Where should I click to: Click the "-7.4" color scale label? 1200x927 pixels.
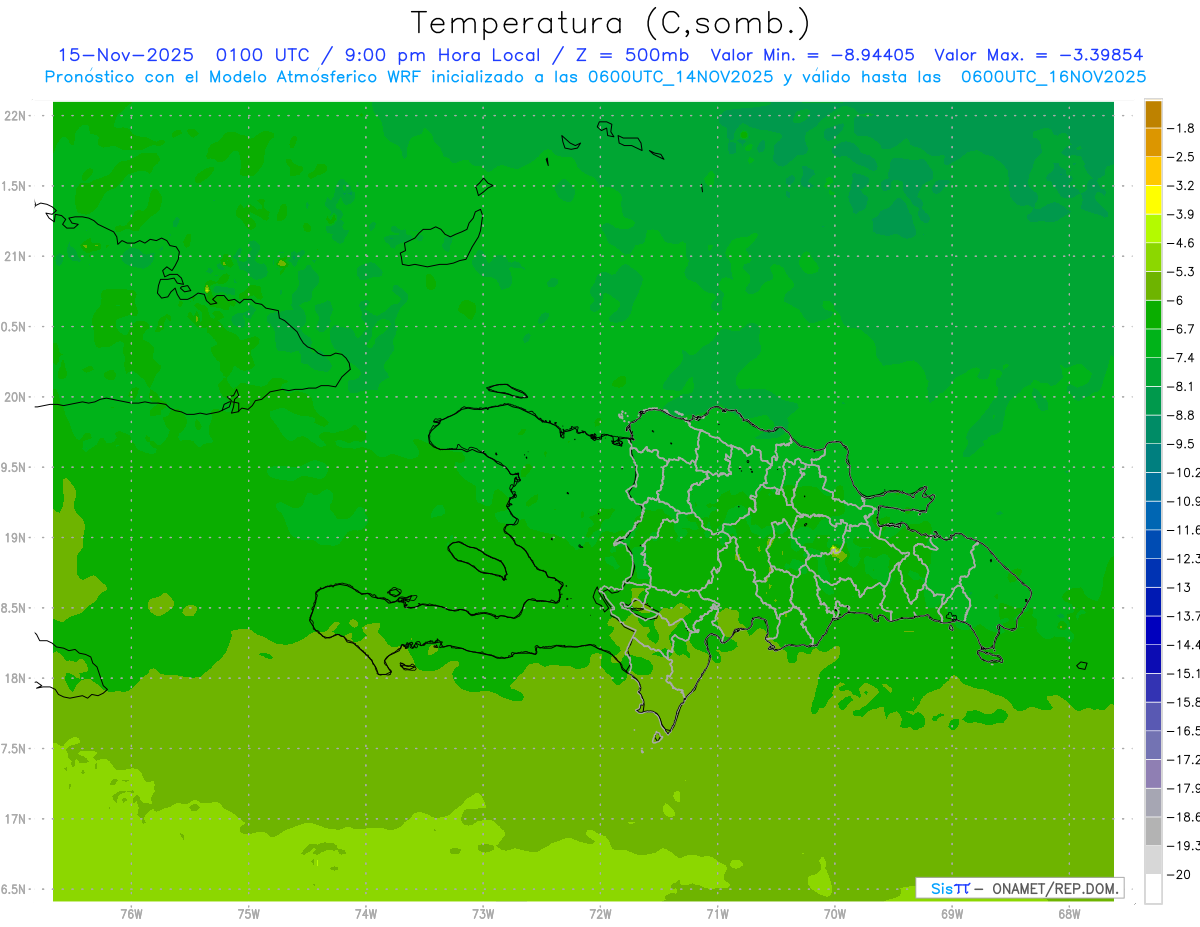tap(1182, 358)
